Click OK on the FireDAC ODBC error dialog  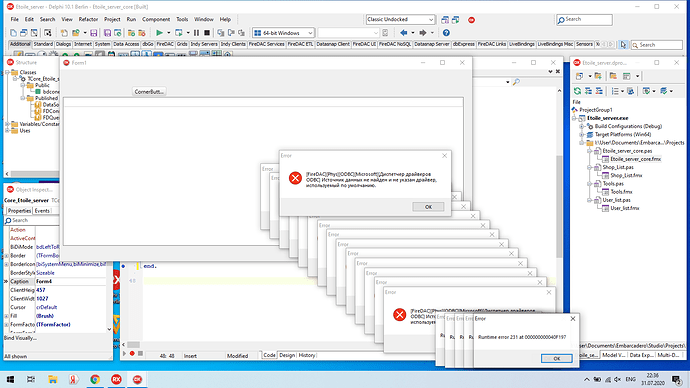[x=428, y=207]
